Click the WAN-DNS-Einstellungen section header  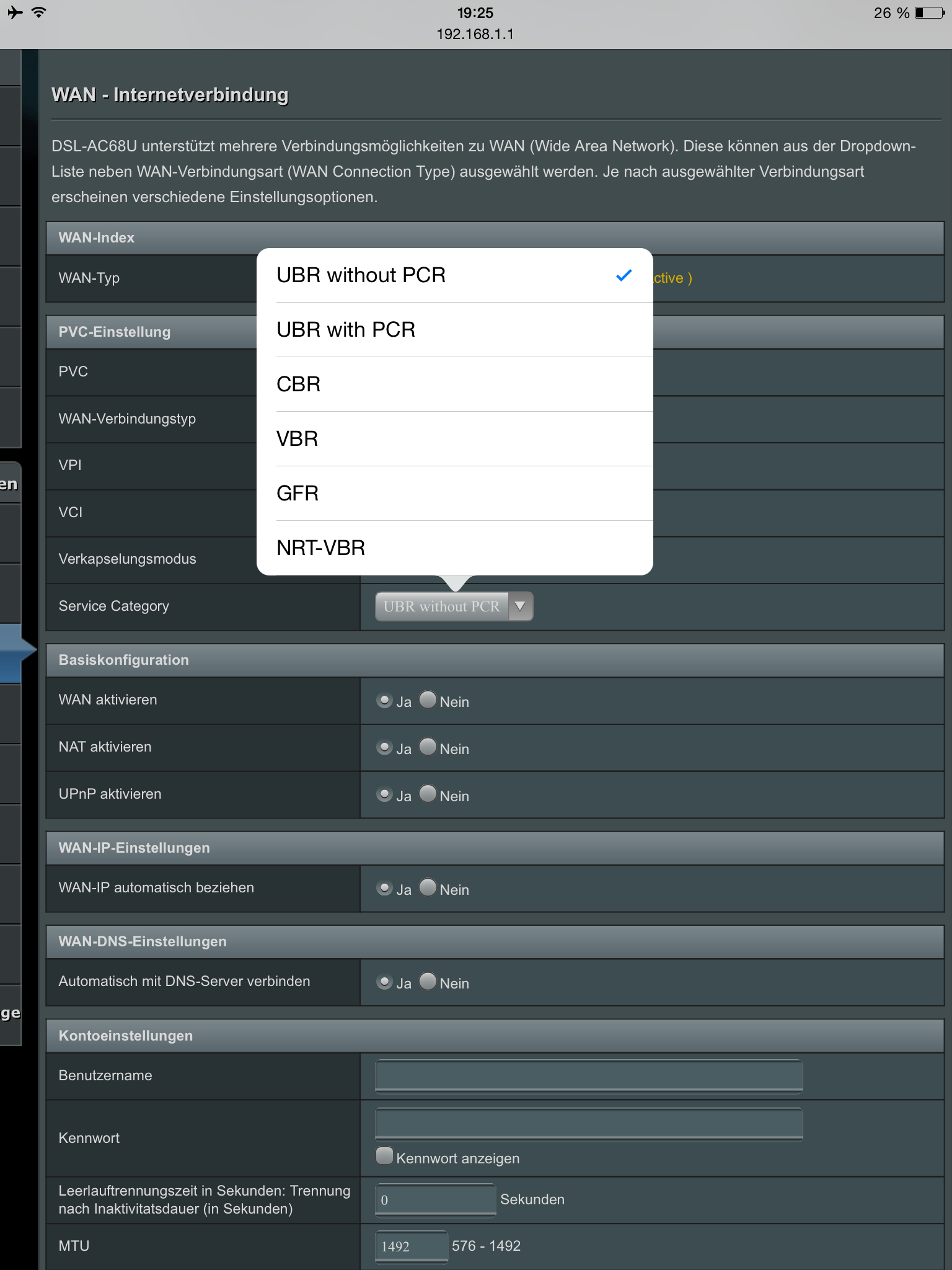click(495, 942)
